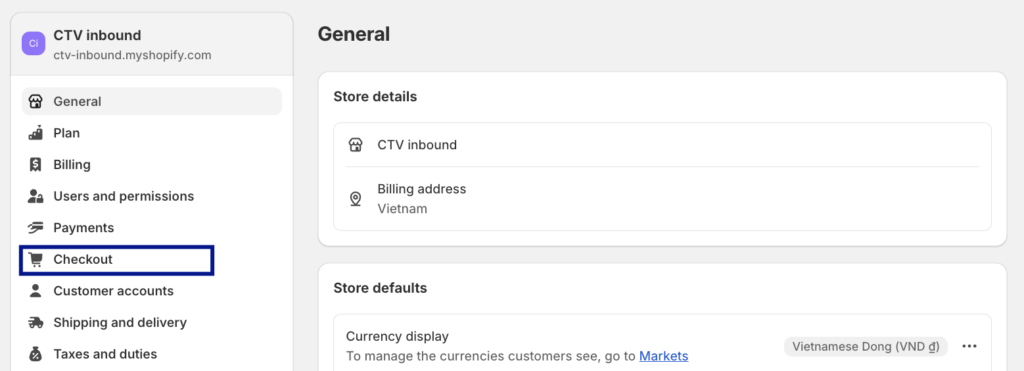Click the Users and permissions icon
Screen dimensions: 1024x371
35,196
